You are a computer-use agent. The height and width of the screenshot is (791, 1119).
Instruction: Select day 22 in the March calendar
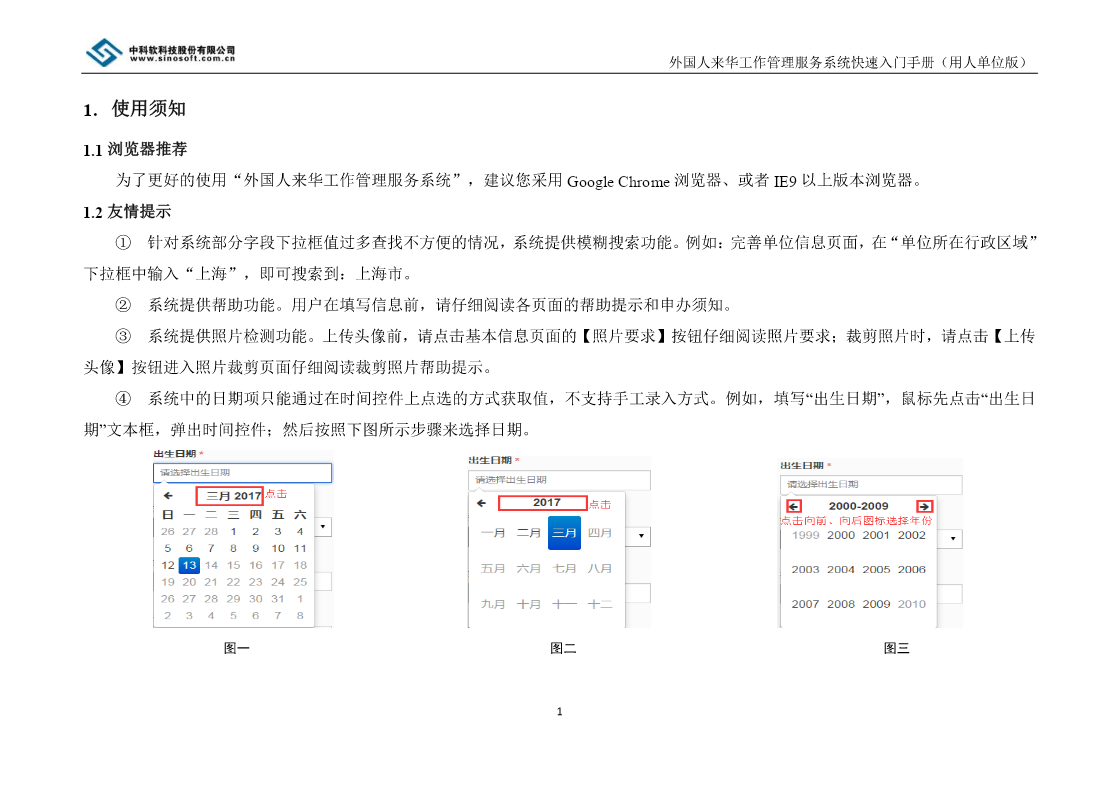pyautogui.click(x=233, y=582)
